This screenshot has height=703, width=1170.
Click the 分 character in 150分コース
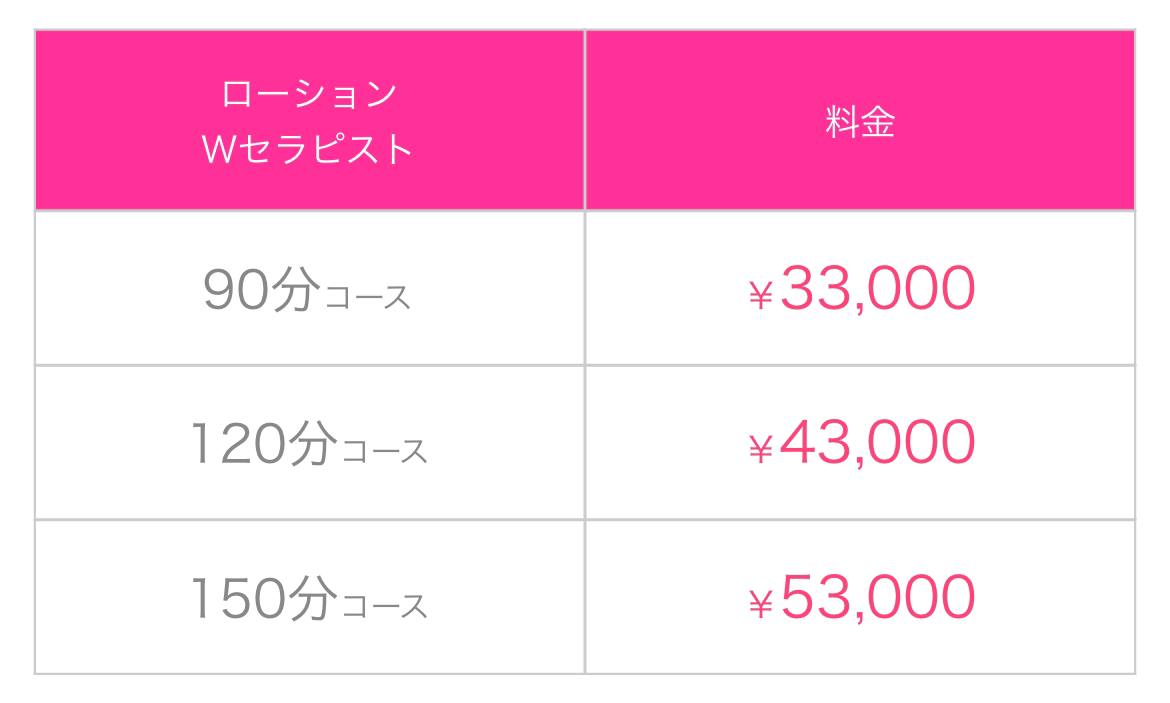313,599
